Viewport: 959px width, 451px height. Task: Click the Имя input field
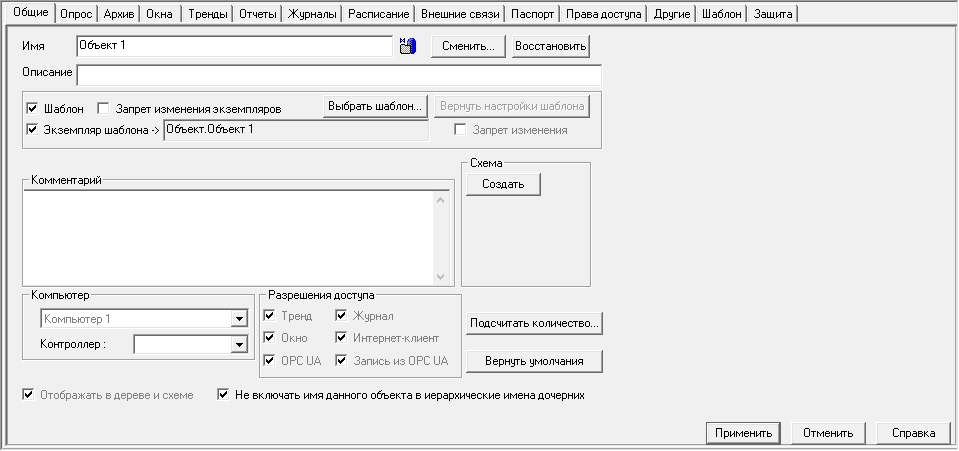pyautogui.click(x=235, y=45)
